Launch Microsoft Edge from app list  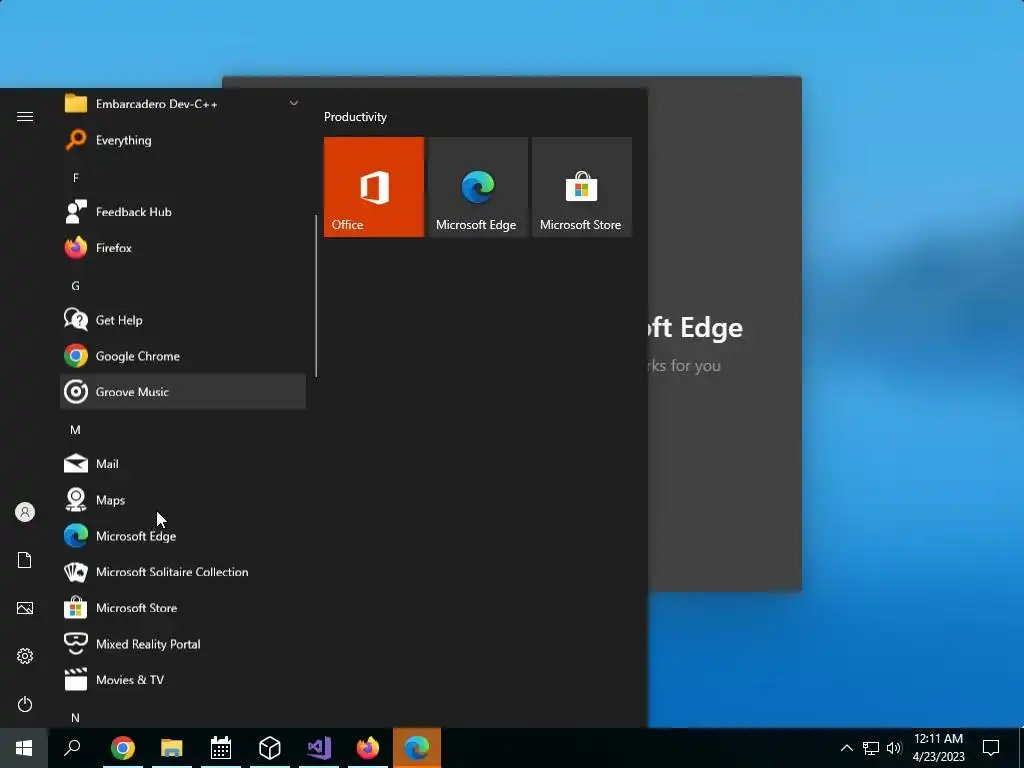point(183,536)
